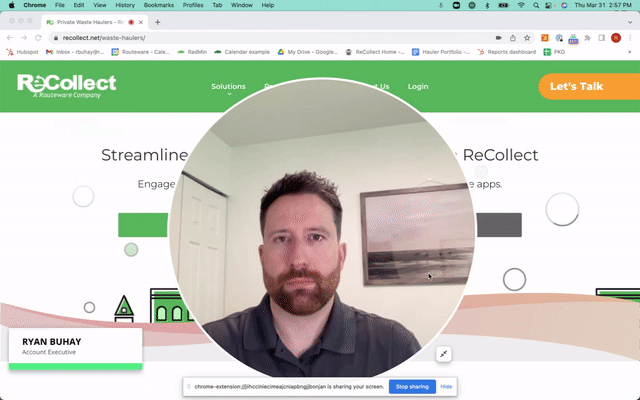
Task: Toggle the Chrome side panel
Action: pos(602,38)
